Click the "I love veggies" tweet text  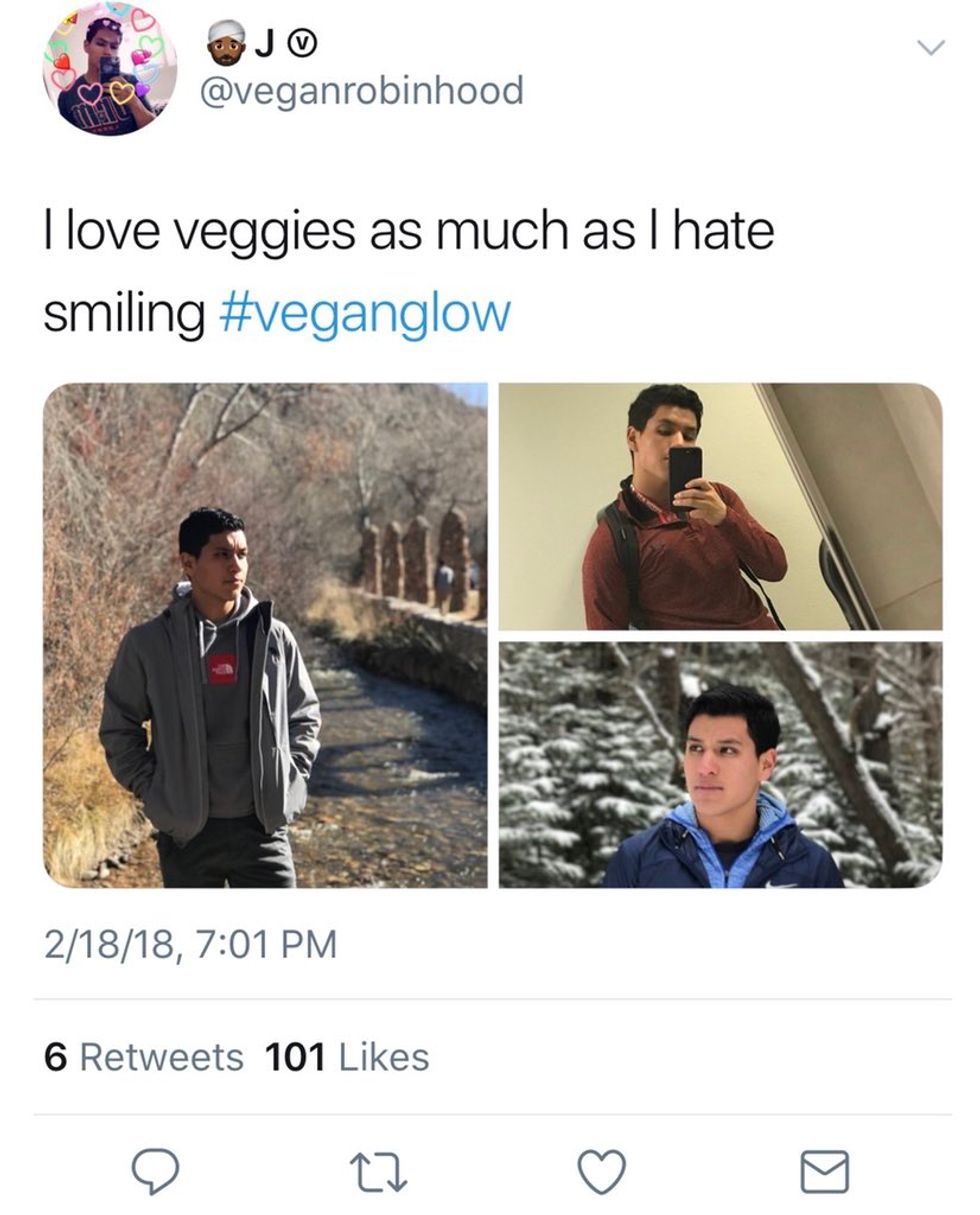(408, 232)
